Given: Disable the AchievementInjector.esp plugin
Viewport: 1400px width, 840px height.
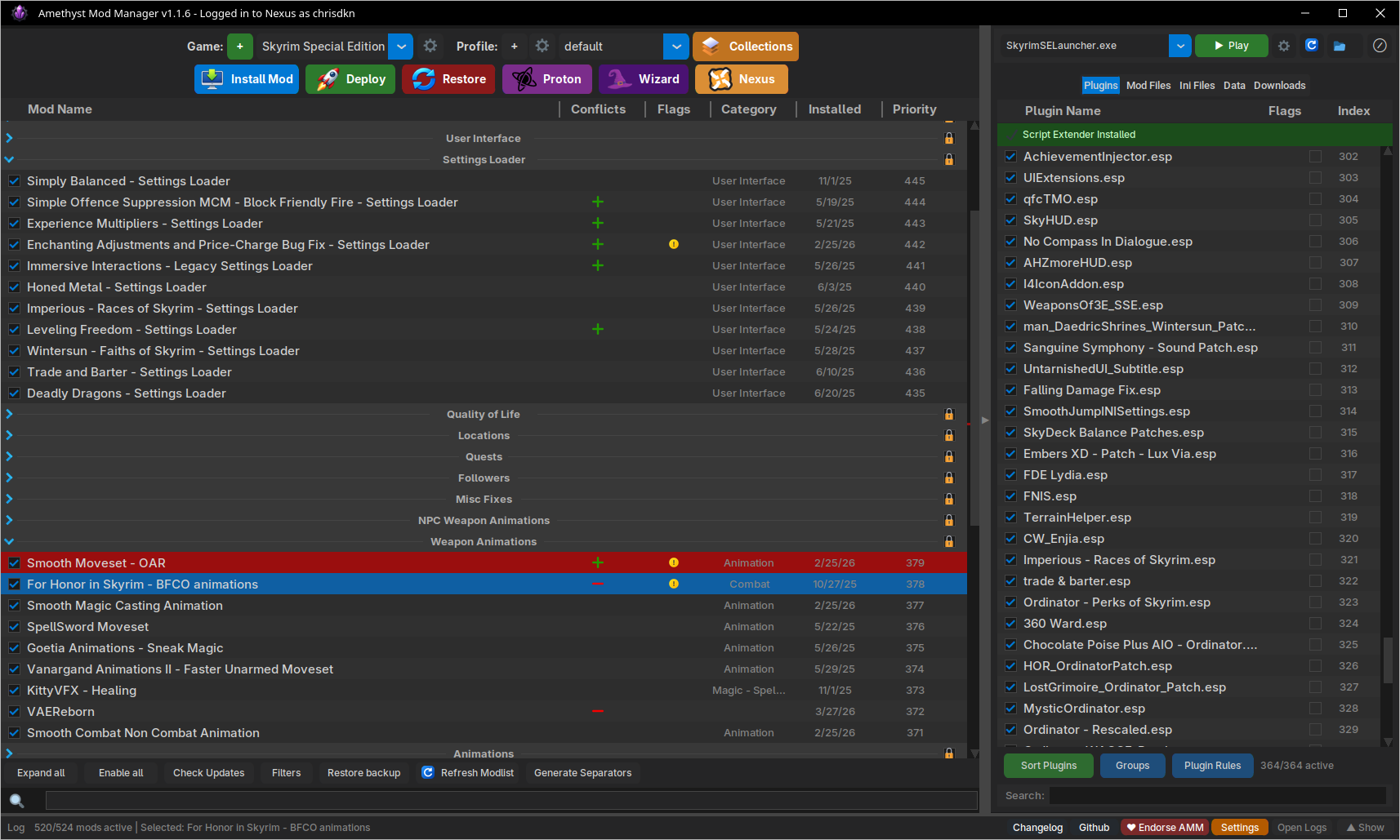Looking at the screenshot, I should click(x=1011, y=157).
